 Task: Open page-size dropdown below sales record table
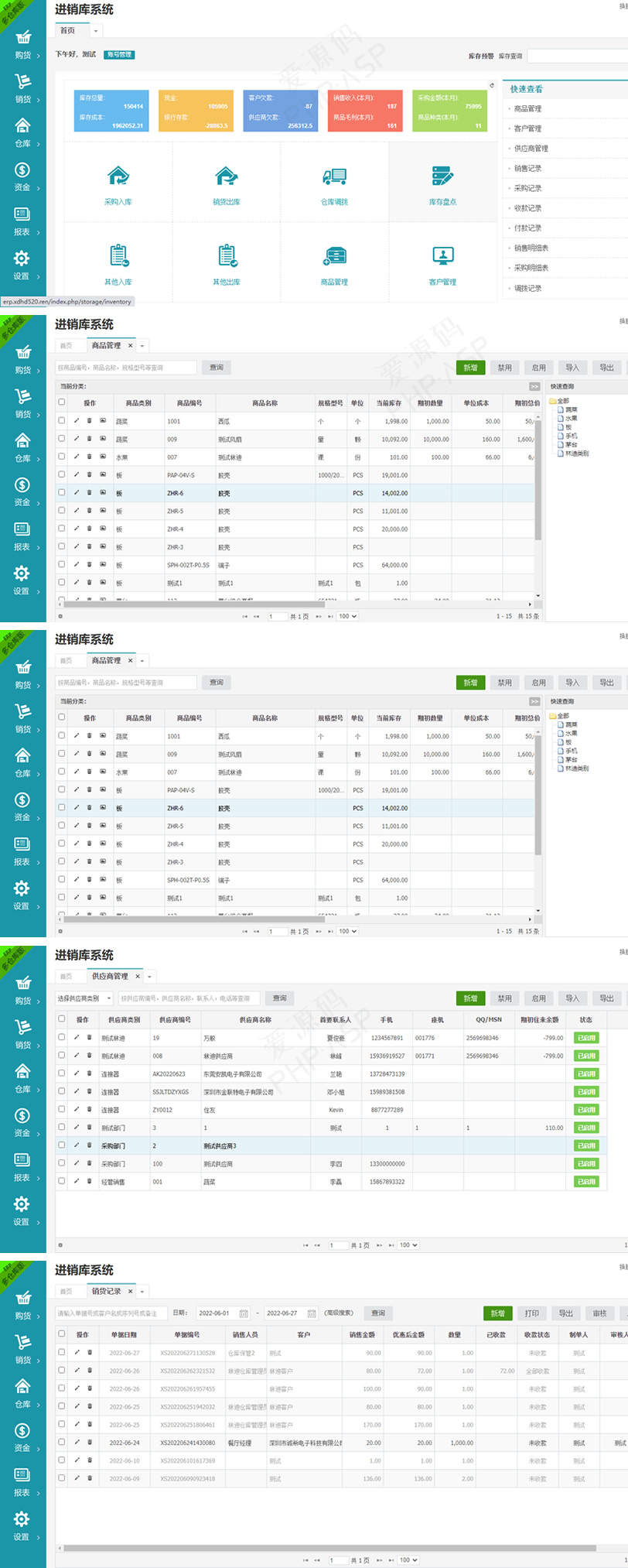tap(408, 1560)
